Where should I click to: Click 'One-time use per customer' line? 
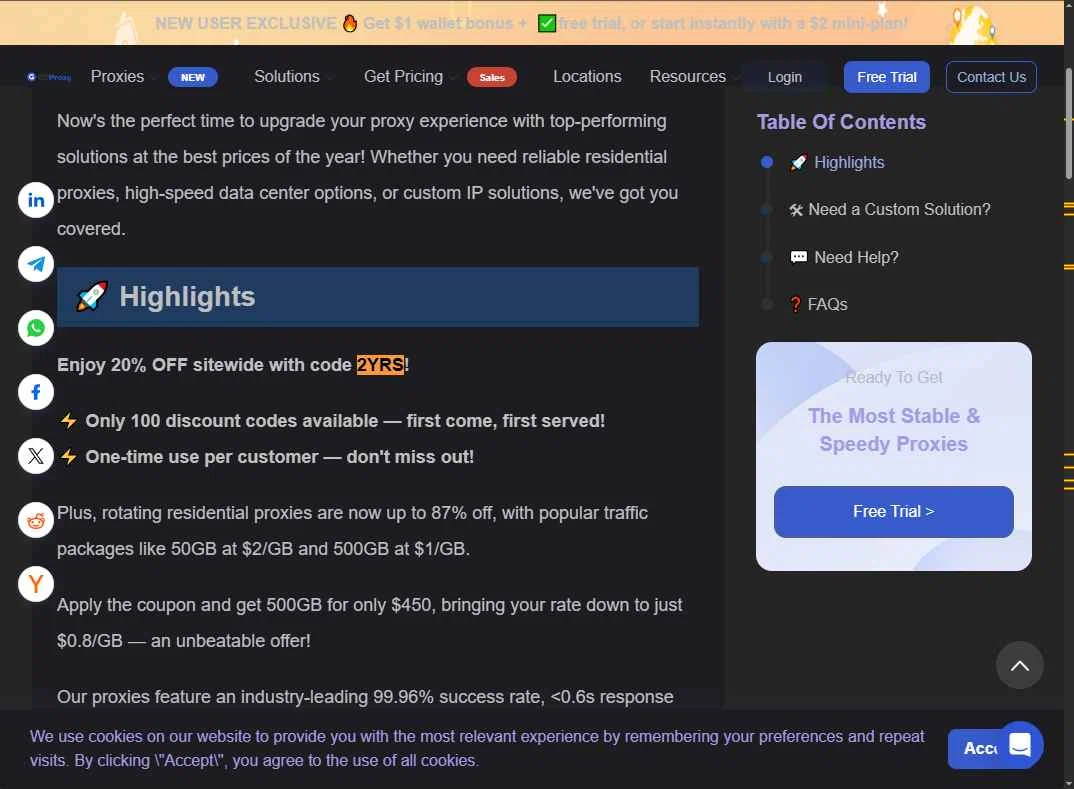click(279, 457)
